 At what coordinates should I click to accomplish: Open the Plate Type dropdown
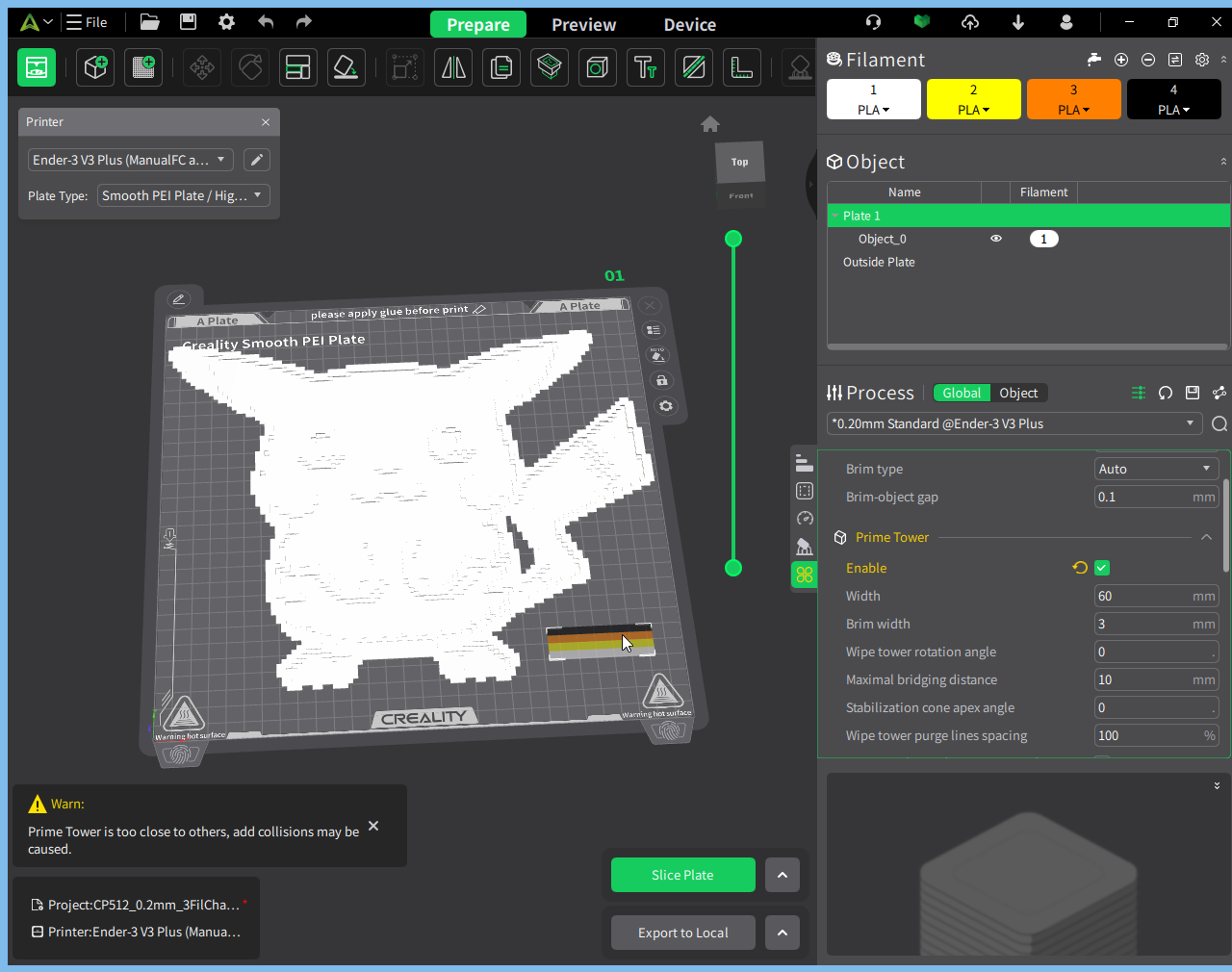[183, 195]
